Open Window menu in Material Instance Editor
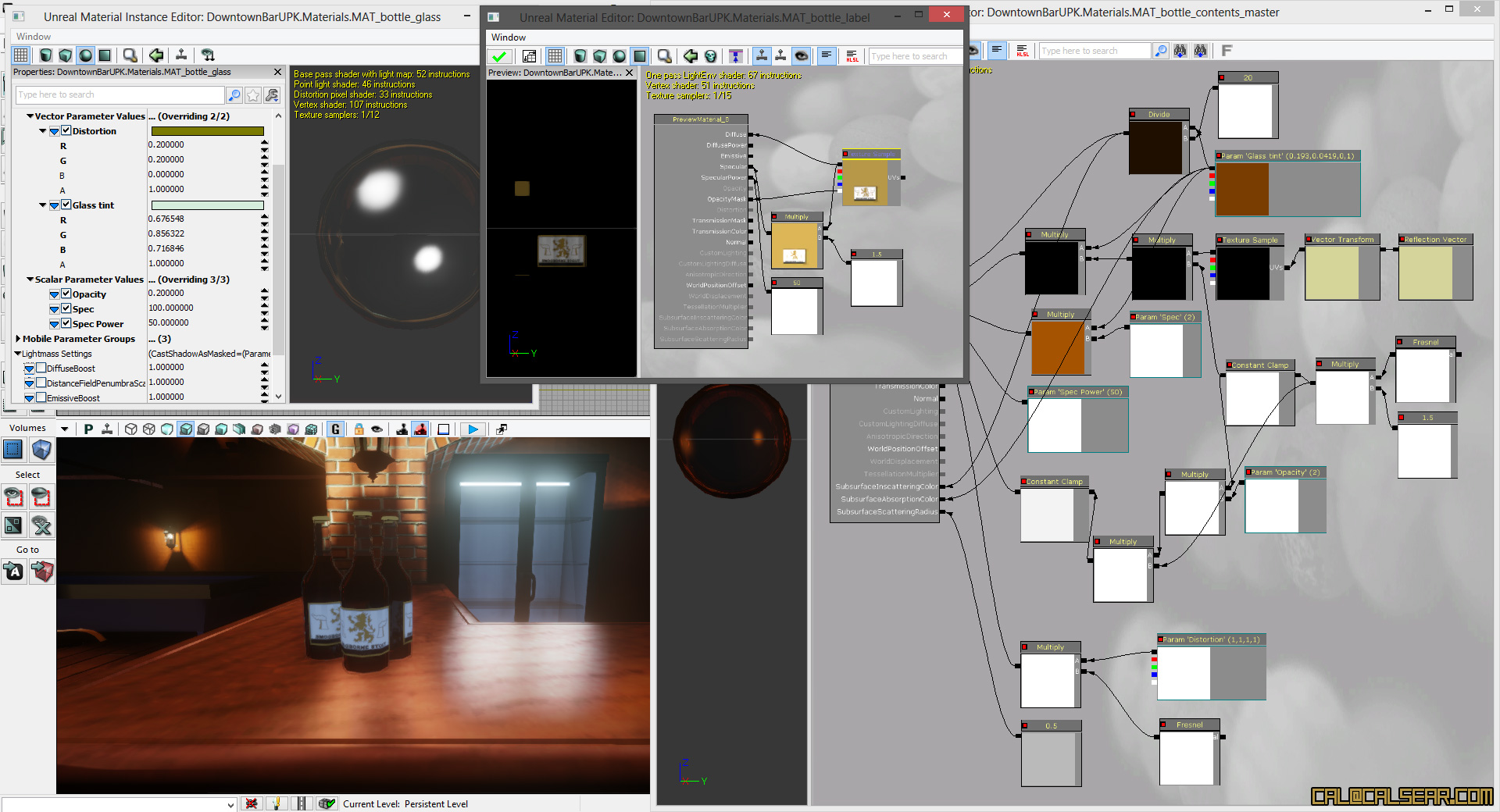Screen dimensions: 1500x812 tap(34, 37)
